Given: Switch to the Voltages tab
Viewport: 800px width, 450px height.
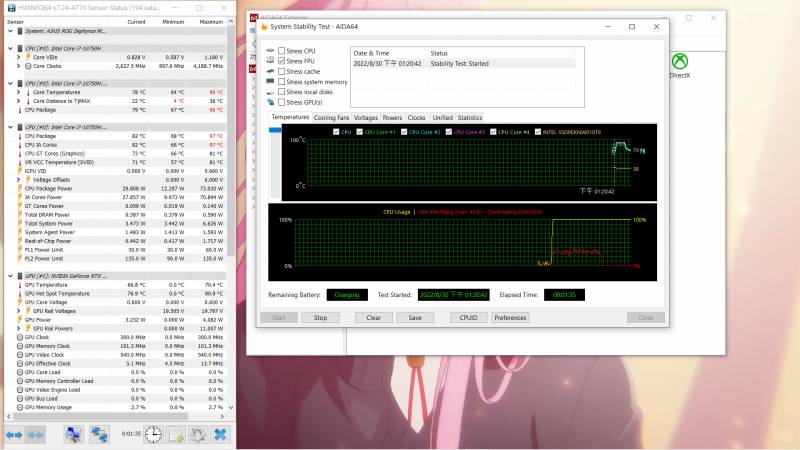Looking at the screenshot, I should [366, 117].
